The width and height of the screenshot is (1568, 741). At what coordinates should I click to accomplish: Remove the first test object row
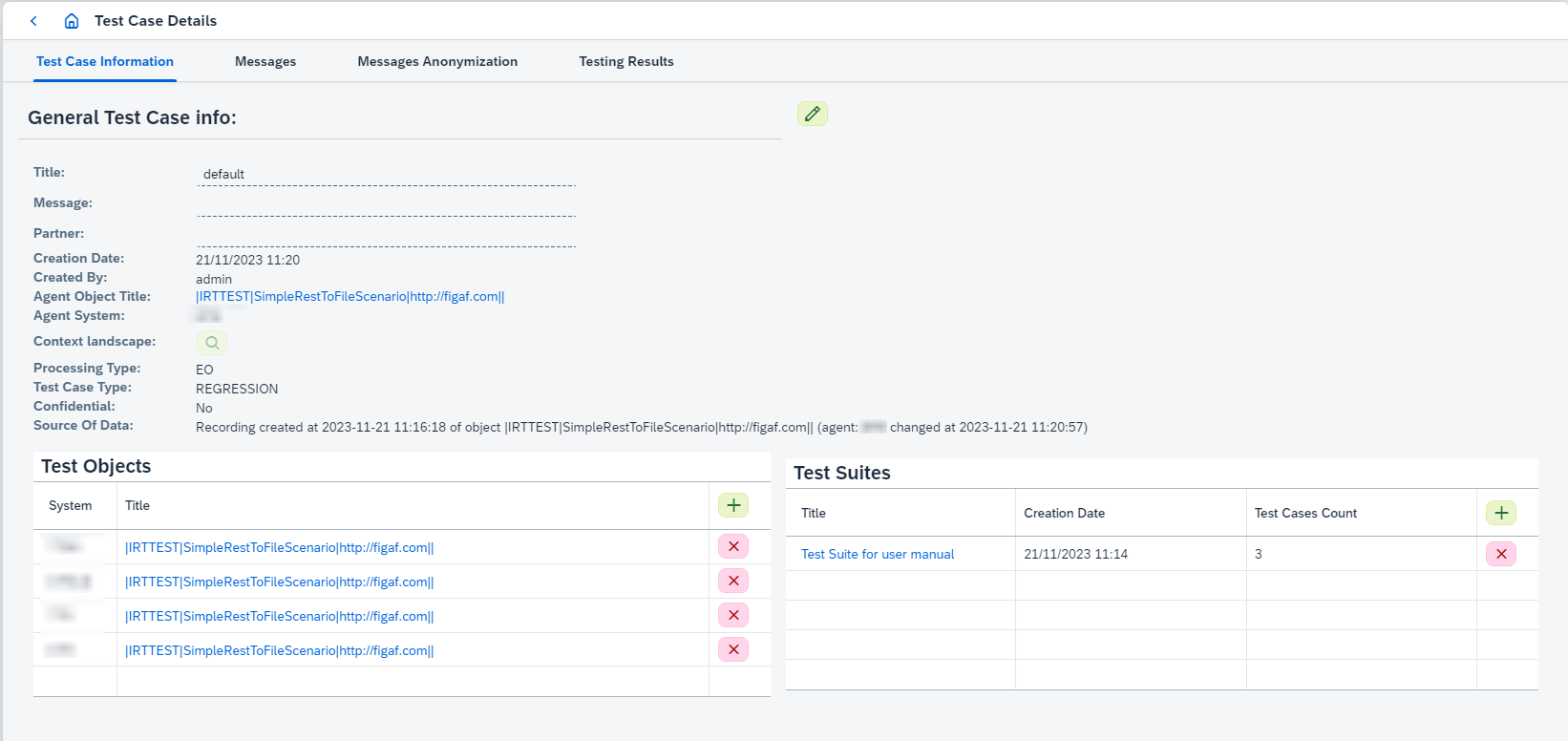click(x=733, y=546)
